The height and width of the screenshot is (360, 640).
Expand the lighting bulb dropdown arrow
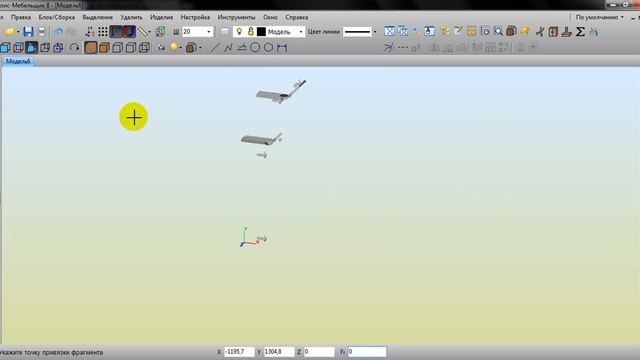pyautogui.click(x=180, y=48)
